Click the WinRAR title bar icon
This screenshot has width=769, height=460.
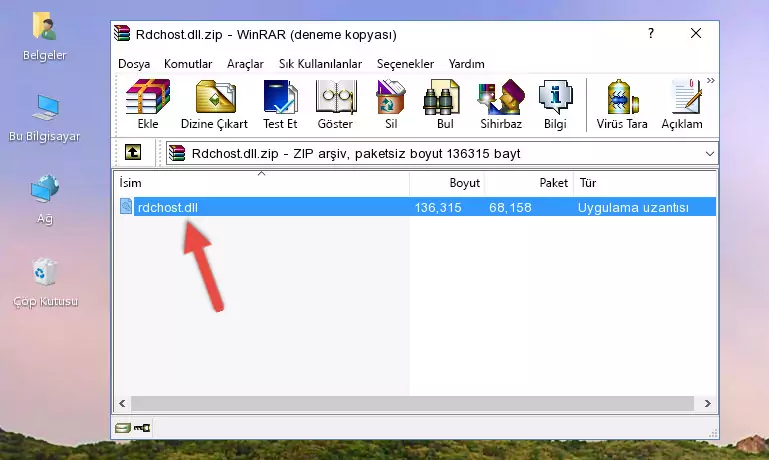[122, 34]
